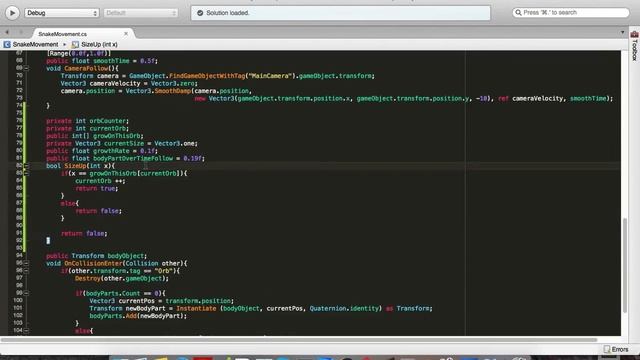Click line number 100 in gutter
This screenshot has height=360, width=640.
click(18, 301)
